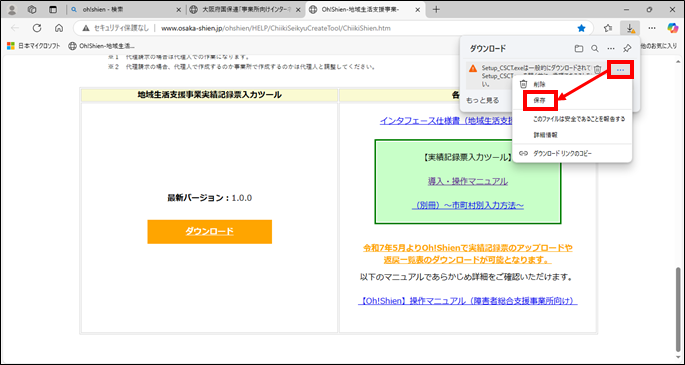Click the trash icon beside Setup_CSCT.exe
Viewport: 685px width, 365px height.
(x=598, y=69)
